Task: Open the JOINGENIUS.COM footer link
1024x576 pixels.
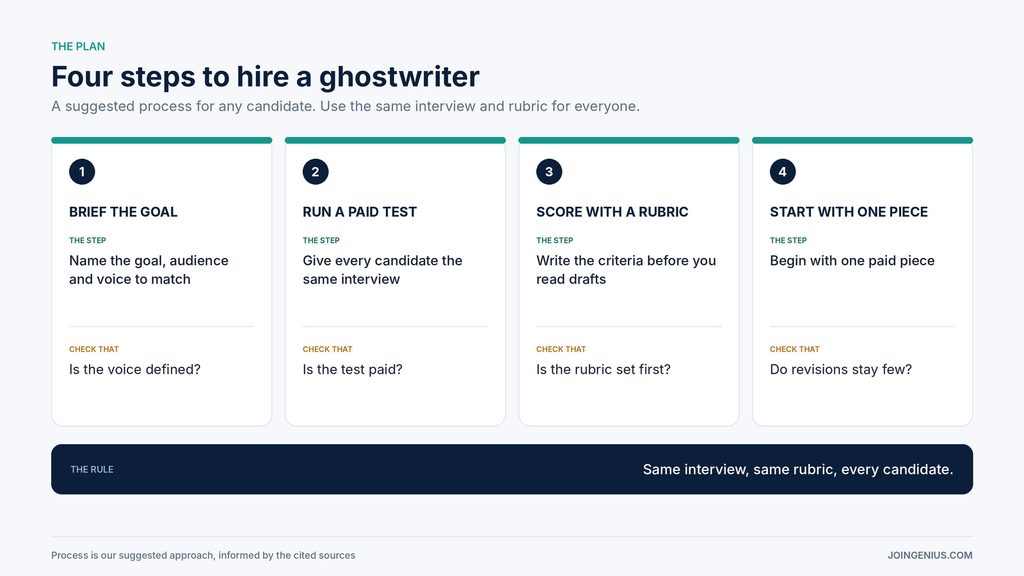Action: [929, 555]
